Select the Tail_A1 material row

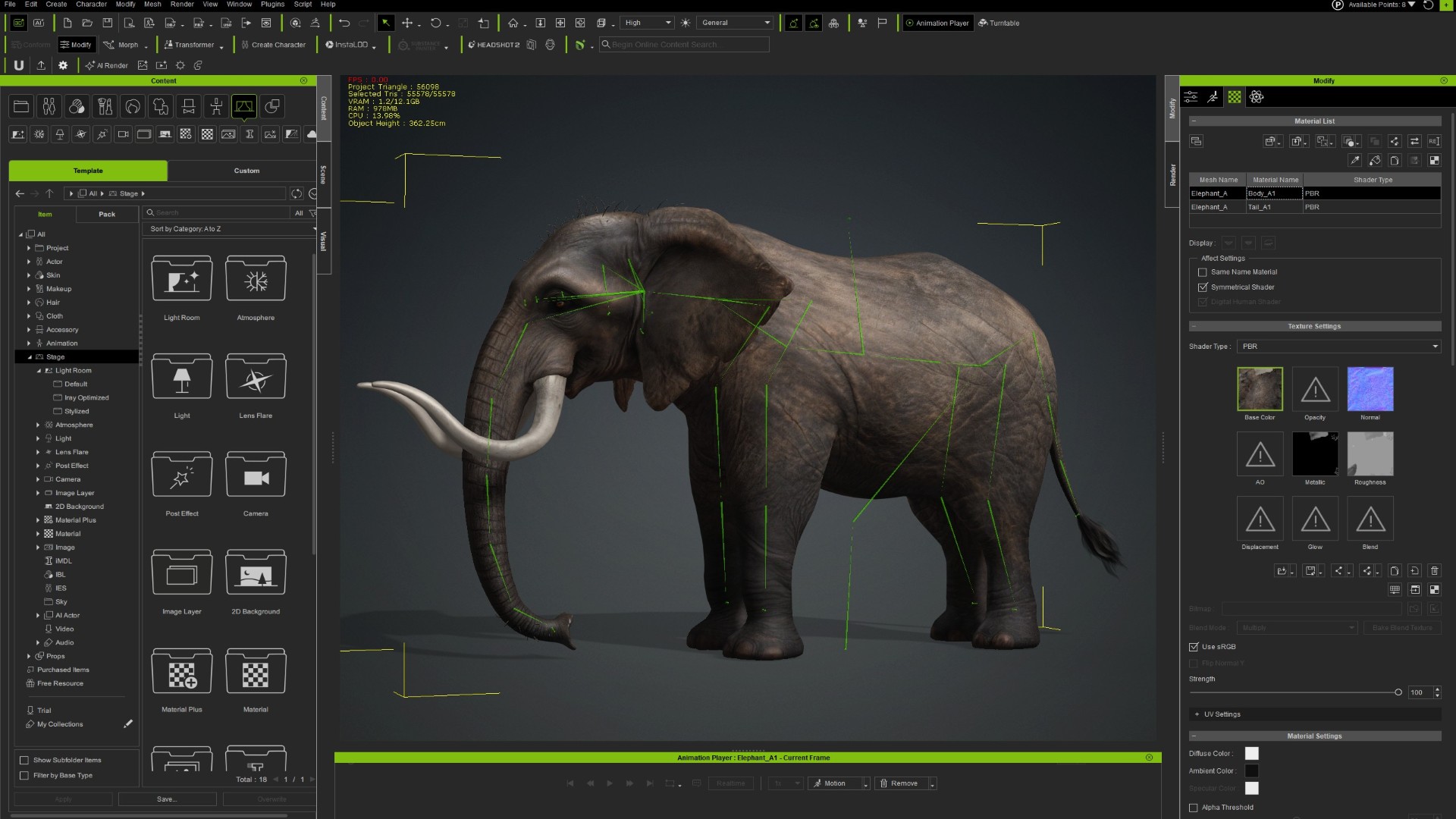(x=1314, y=207)
